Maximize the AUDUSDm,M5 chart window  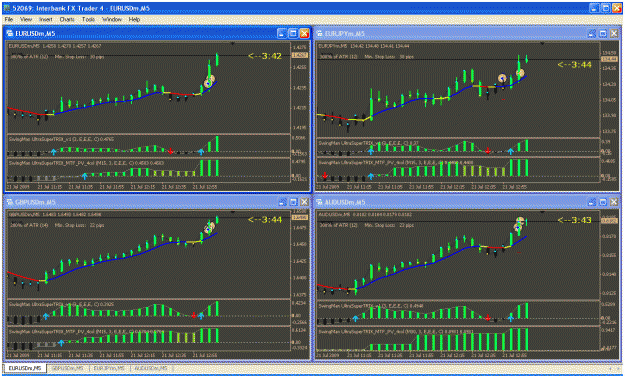click(x=603, y=202)
